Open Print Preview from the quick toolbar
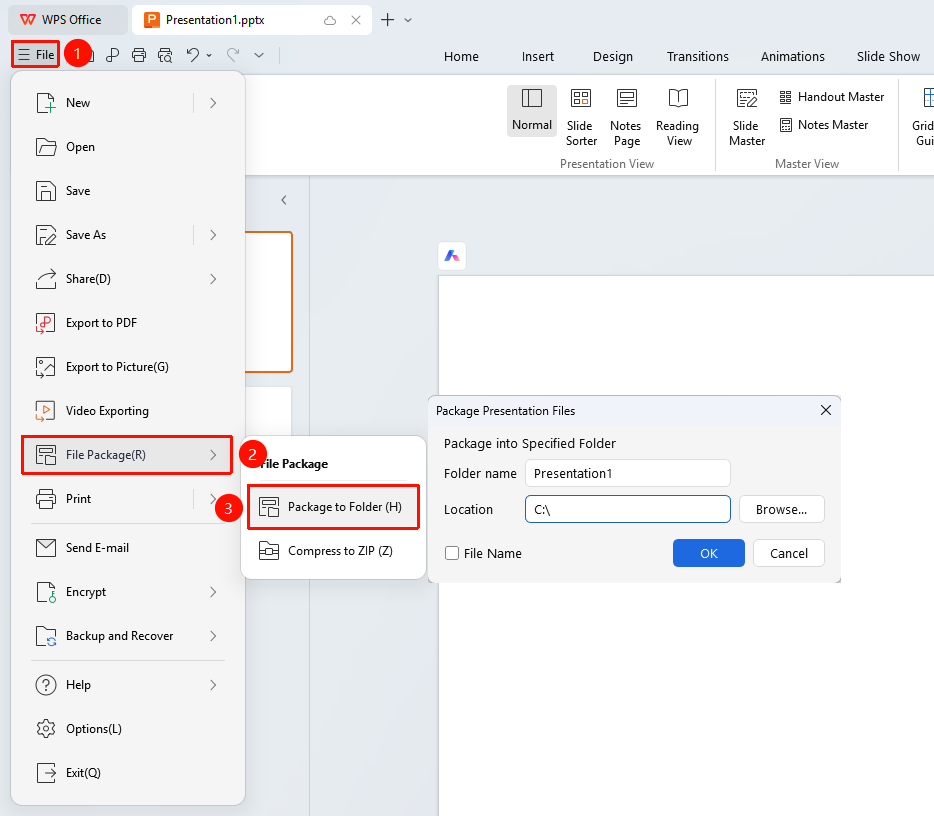934x816 pixels. click(x=165, y=55)
